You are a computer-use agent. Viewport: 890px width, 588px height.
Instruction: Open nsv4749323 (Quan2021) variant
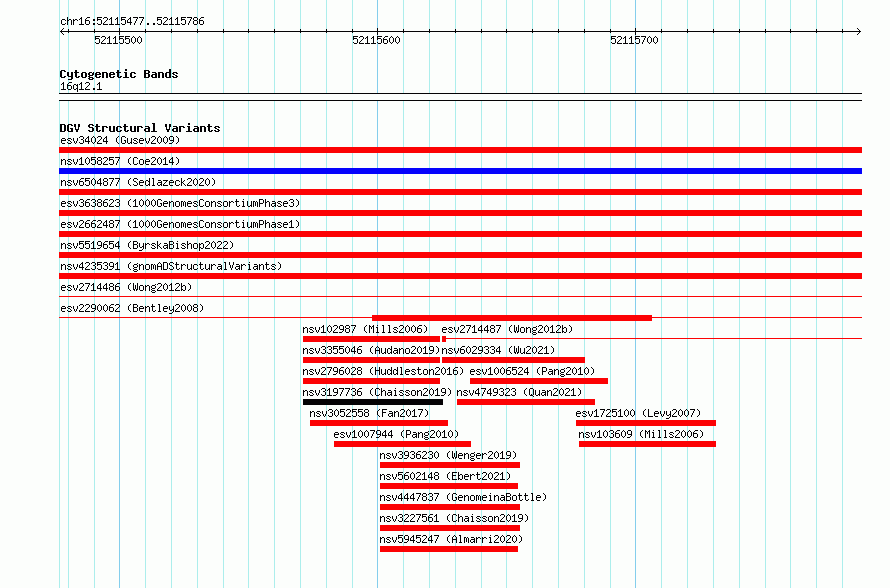click(x=519, y=392)
